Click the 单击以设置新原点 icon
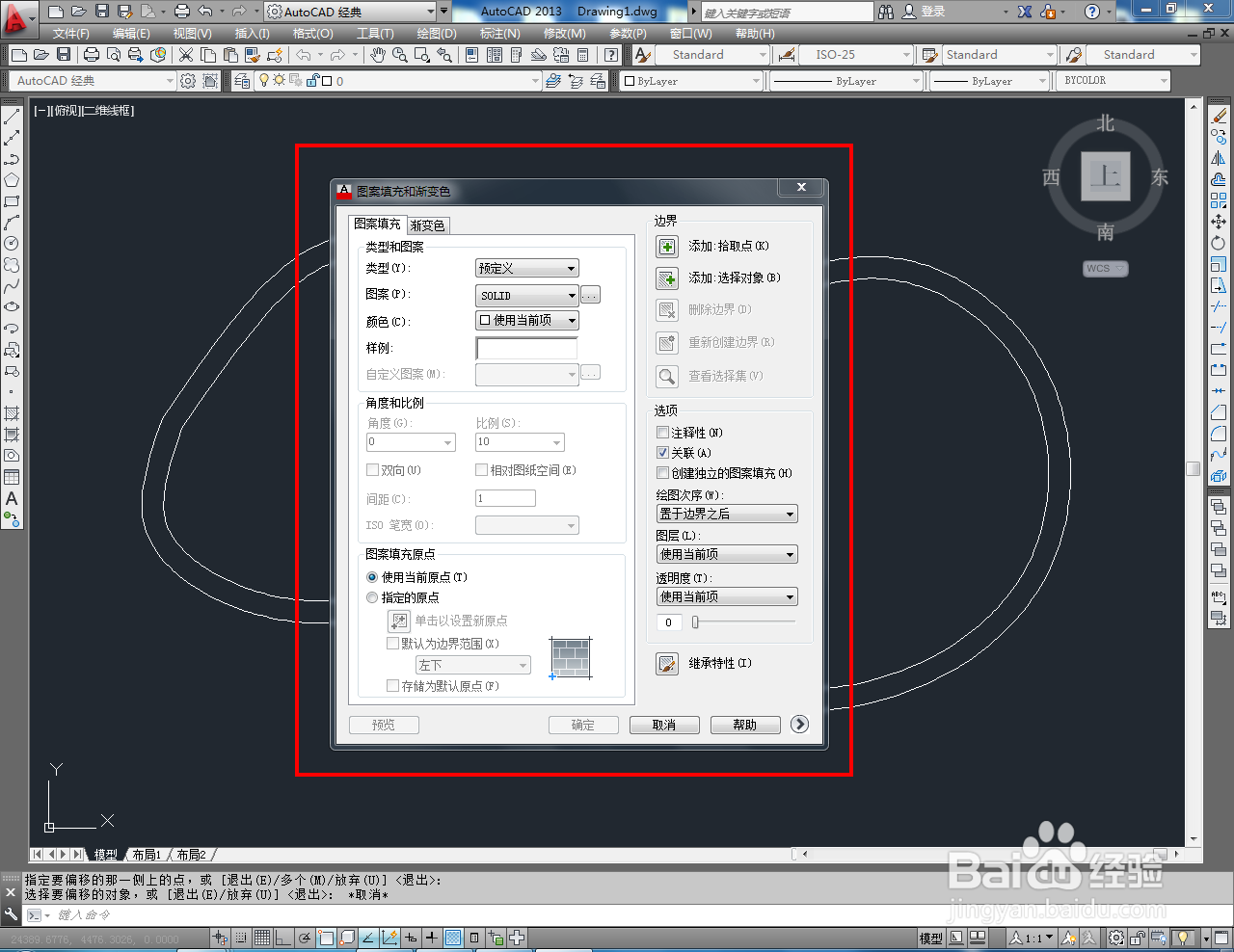The image size is (1234, 952). point(399,621)
